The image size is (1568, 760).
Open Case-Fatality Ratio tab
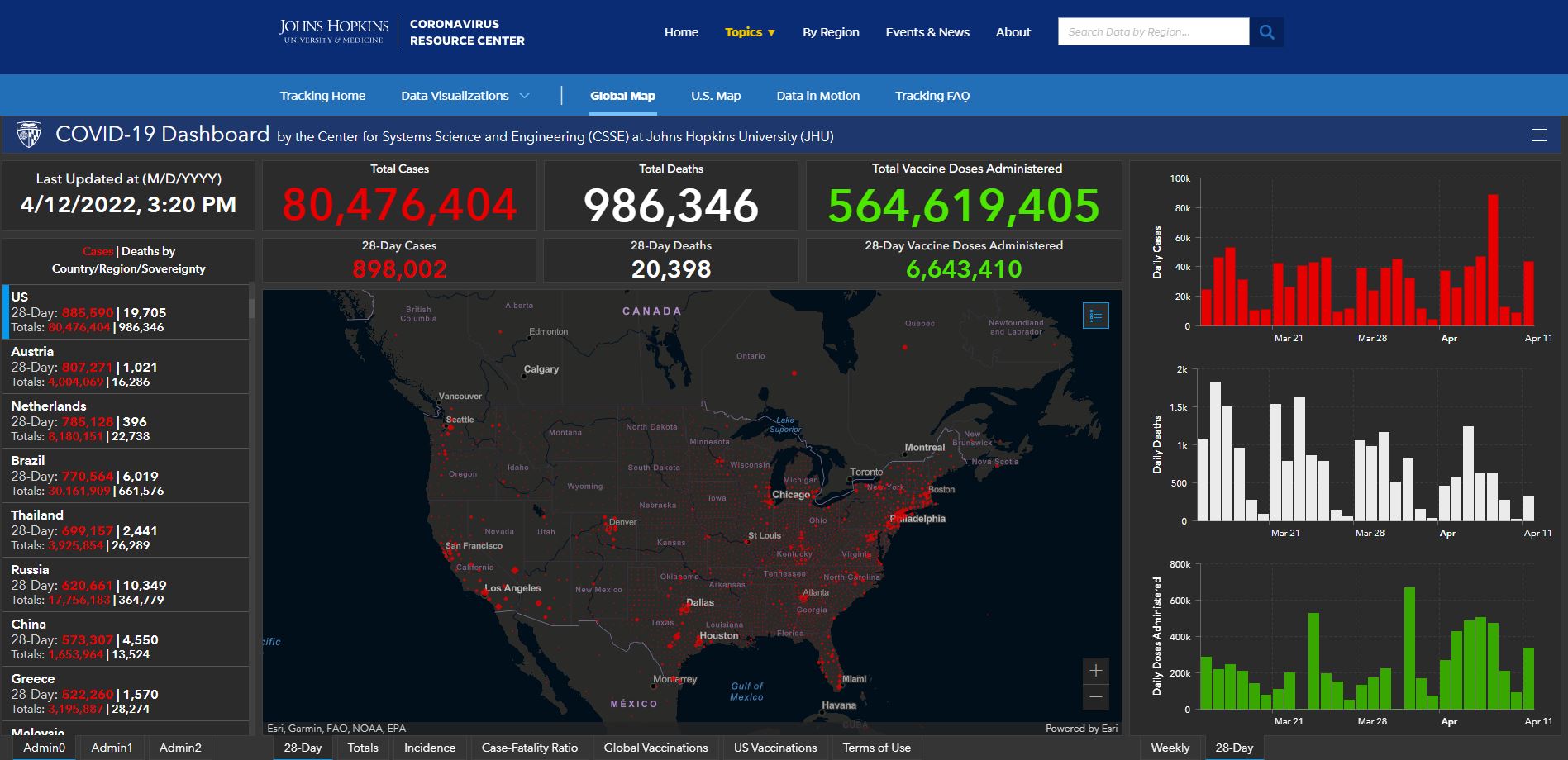530,748
